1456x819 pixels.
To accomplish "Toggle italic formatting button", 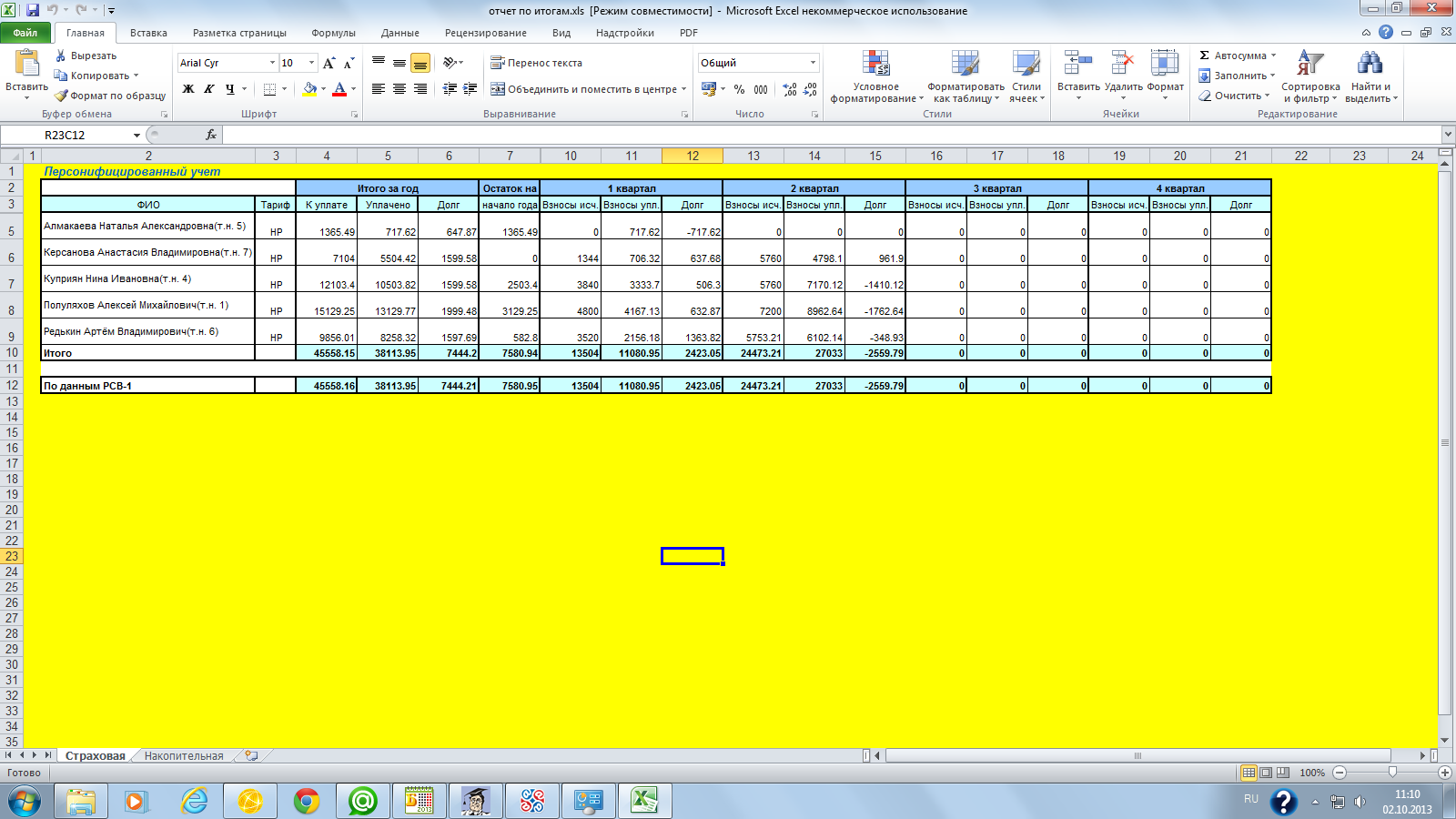I will [209, 89].
